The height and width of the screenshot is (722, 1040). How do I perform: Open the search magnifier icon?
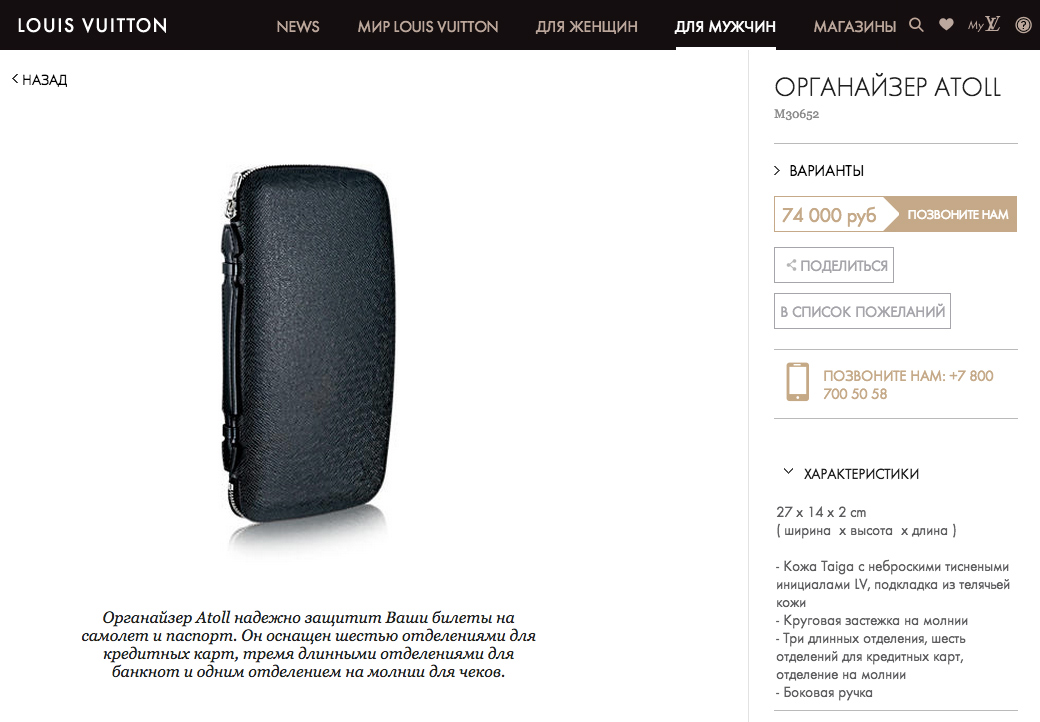point(916,25)
